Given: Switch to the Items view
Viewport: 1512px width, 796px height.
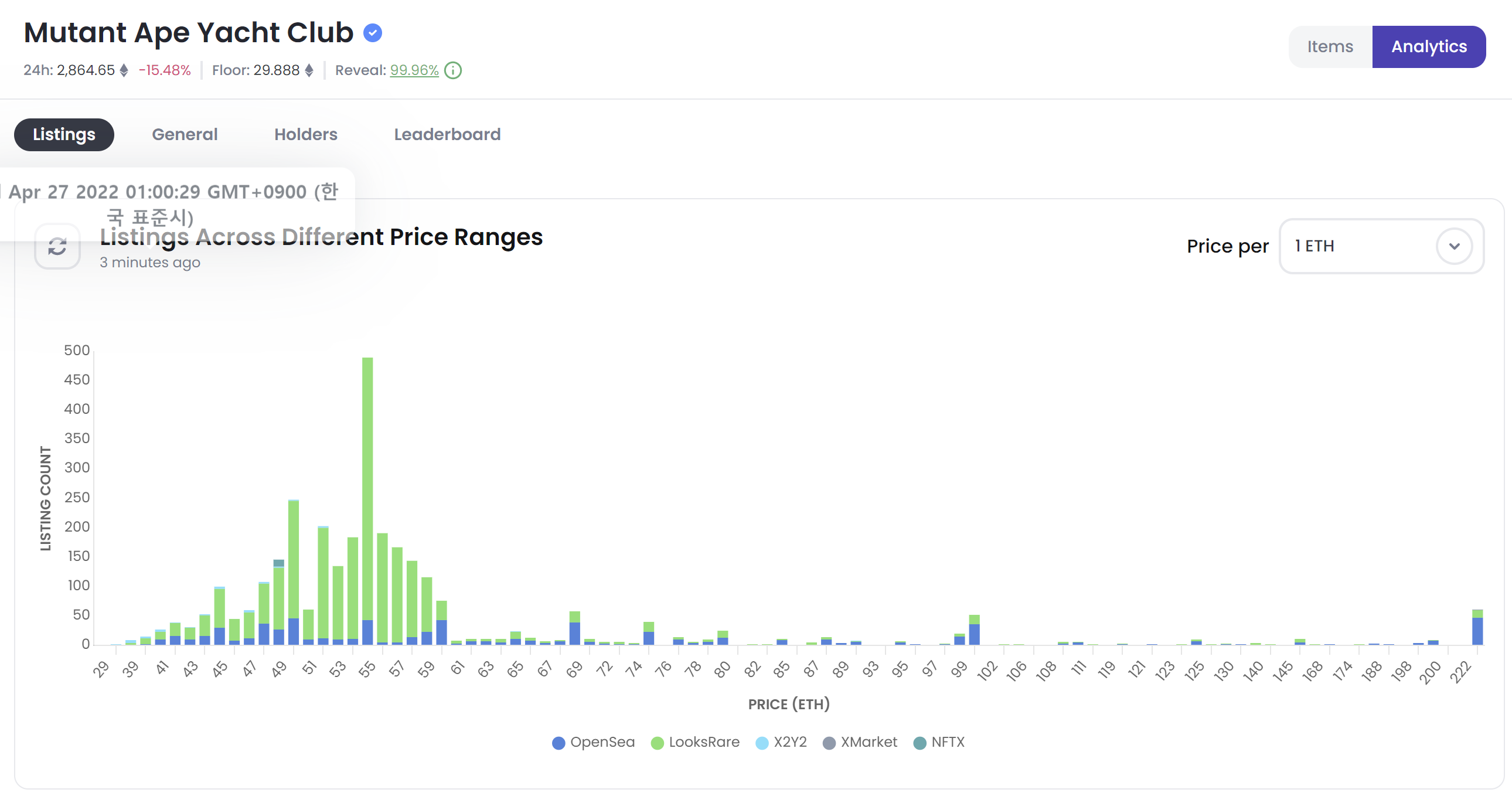Looking at the screenshot, I should [1330, 47].
